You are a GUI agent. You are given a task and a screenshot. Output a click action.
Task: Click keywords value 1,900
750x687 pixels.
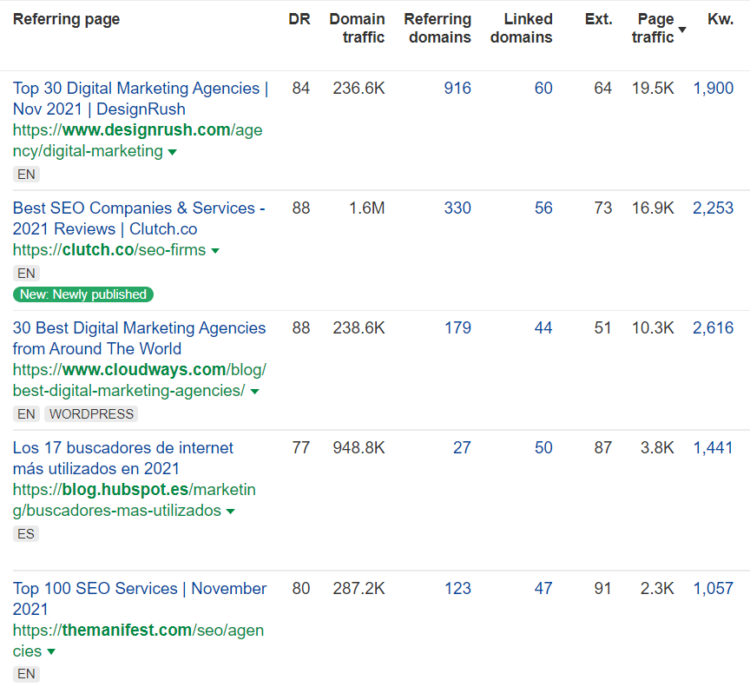coord(713,88)
